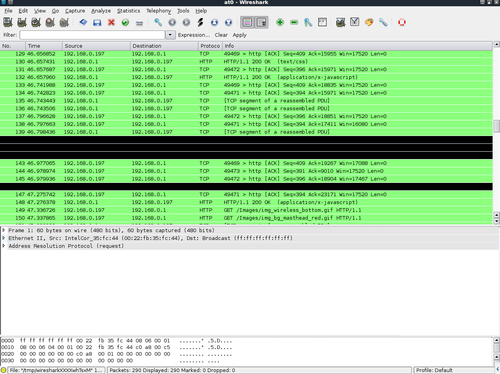
Task: Sort by the No. column header
Action: pos(13,46)
